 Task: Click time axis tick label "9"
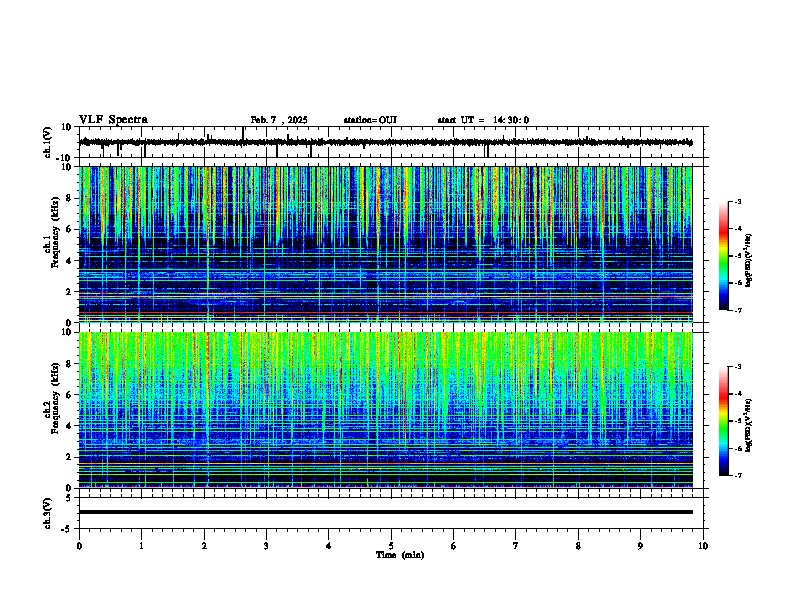(x=640, y=546)
